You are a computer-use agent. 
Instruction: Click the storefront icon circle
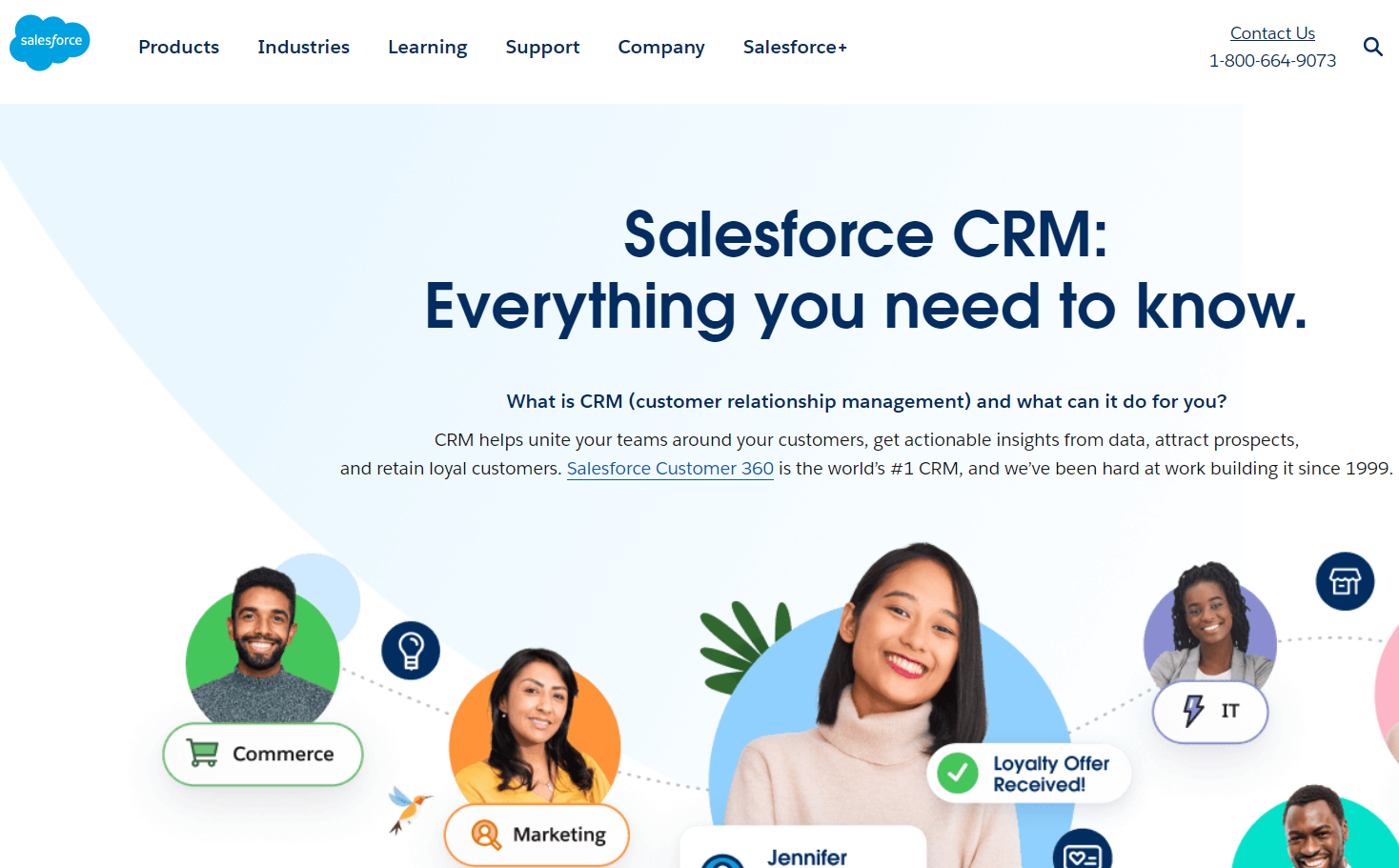tap(1345, 581)
